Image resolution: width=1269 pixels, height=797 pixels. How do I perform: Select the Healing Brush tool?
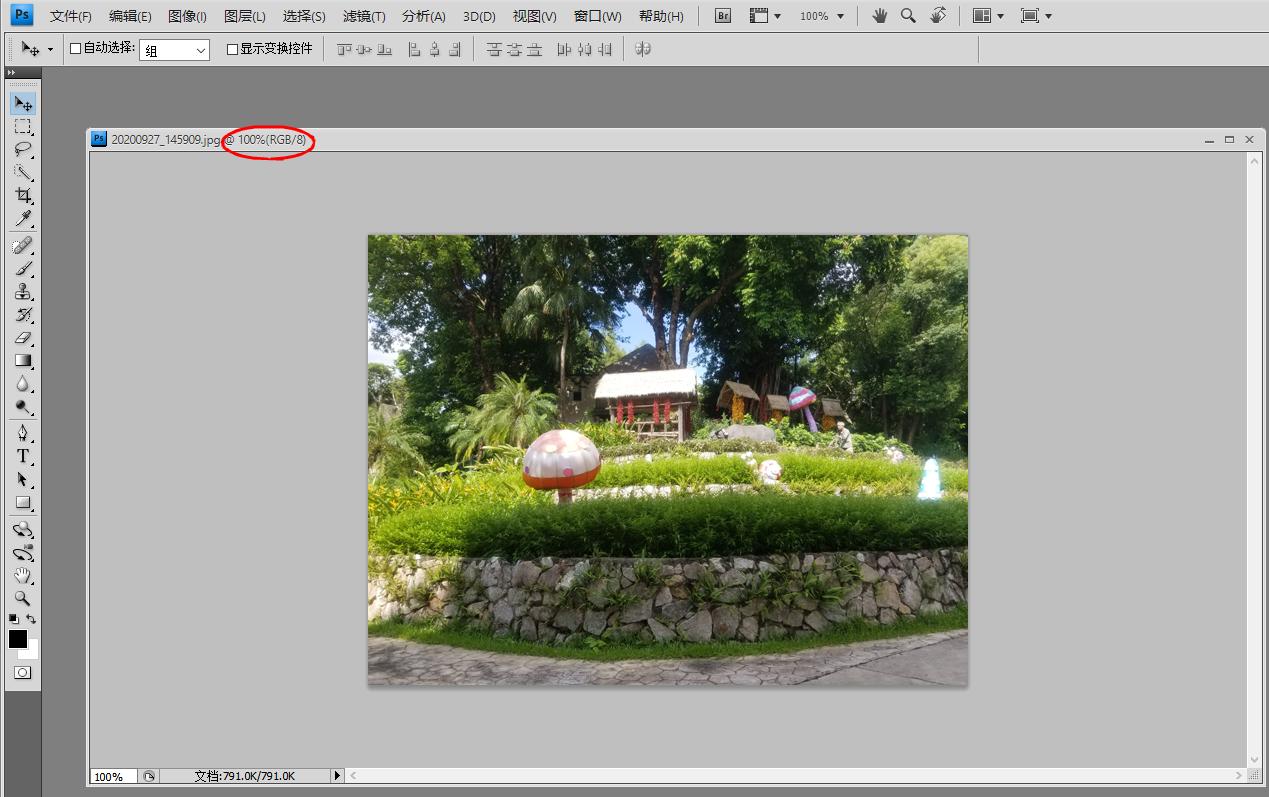23,246
